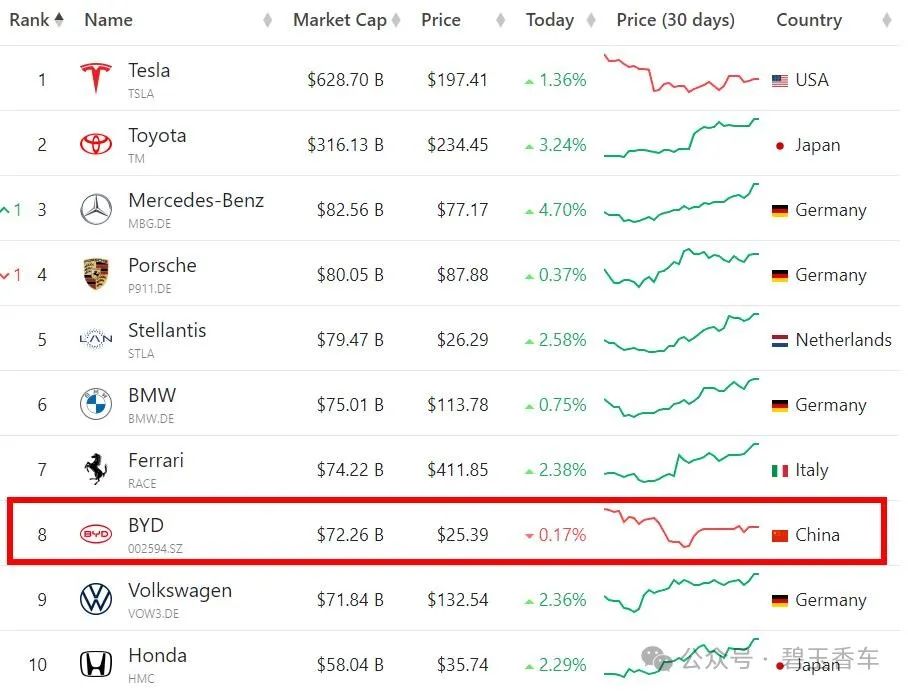Image resolution: width=908 pixels, height=694 pixels.
Task: Sort by Price column header
Action: (441, 20)
